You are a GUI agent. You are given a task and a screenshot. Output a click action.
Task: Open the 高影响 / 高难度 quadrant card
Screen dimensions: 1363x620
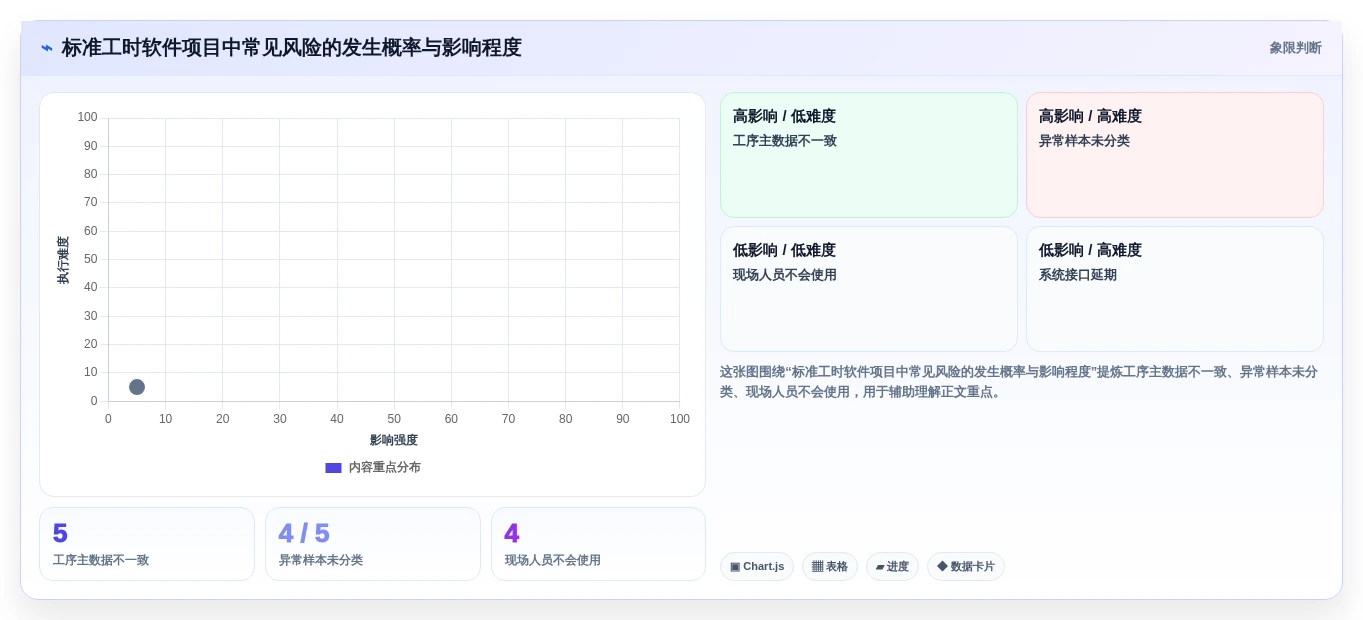1174,155
